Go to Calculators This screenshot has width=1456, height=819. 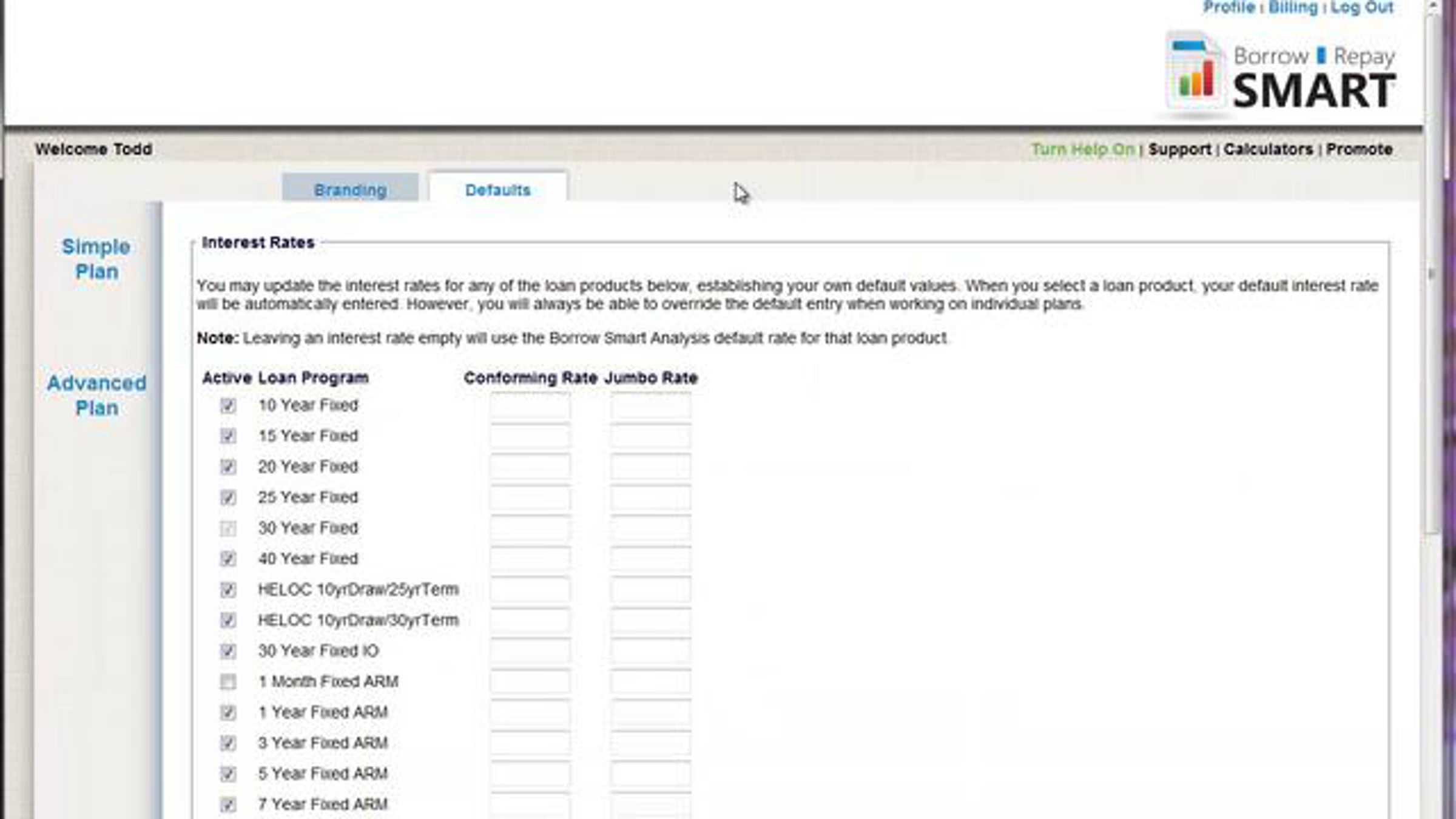click(x=1268, y=149)
